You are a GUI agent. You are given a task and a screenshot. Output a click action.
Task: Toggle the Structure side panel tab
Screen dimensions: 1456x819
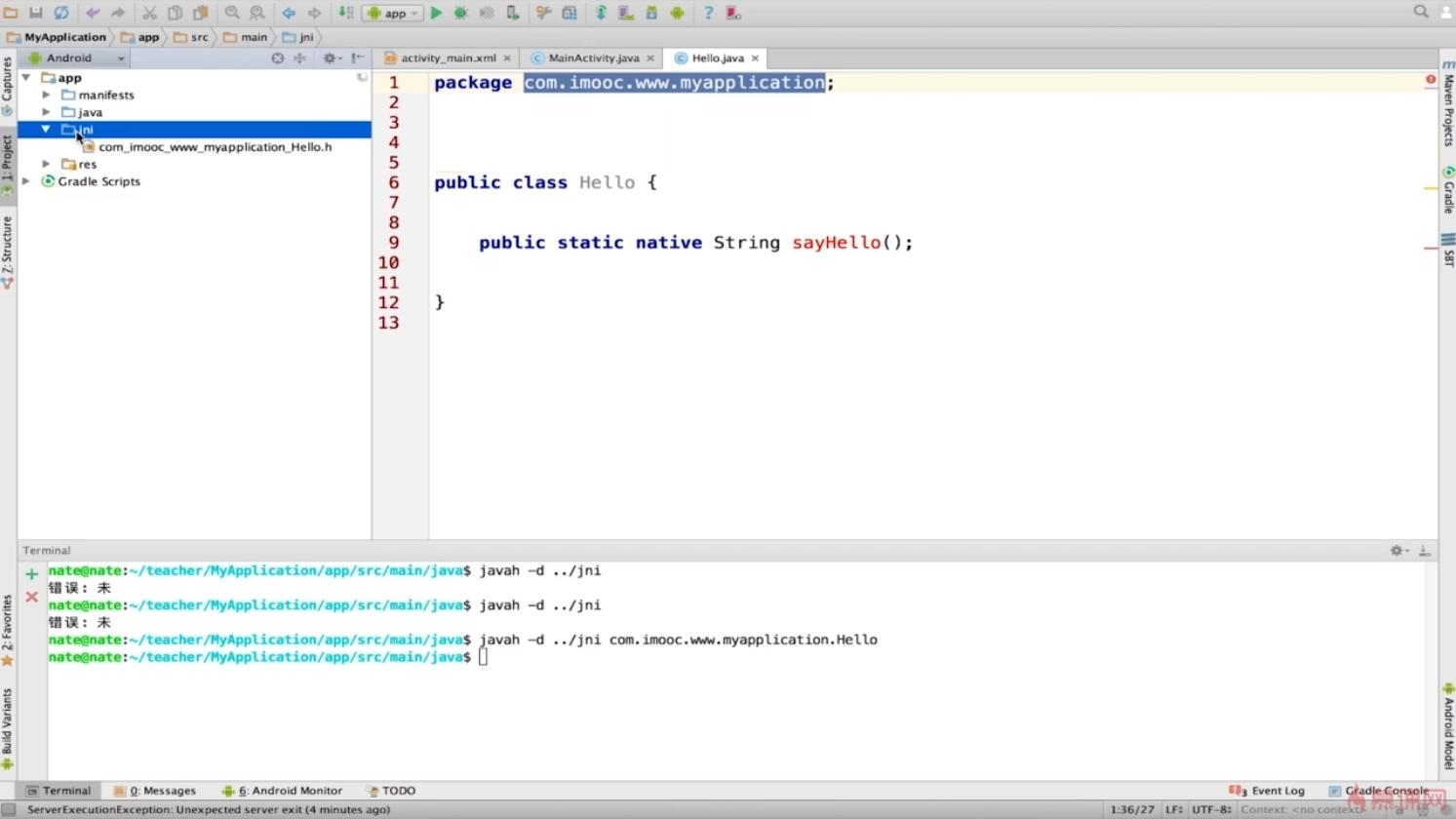click(x=8, y=252)
